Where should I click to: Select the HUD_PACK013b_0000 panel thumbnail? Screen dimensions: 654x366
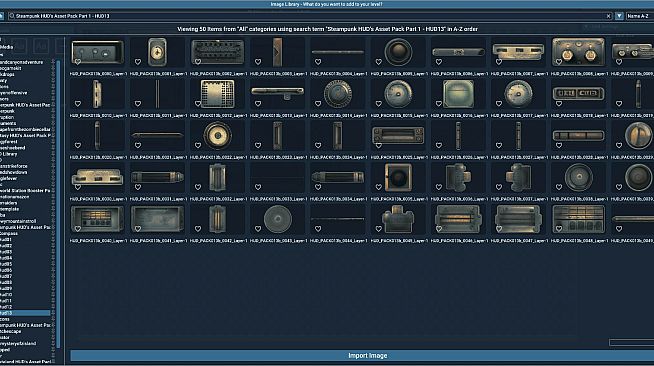point(98,52)
